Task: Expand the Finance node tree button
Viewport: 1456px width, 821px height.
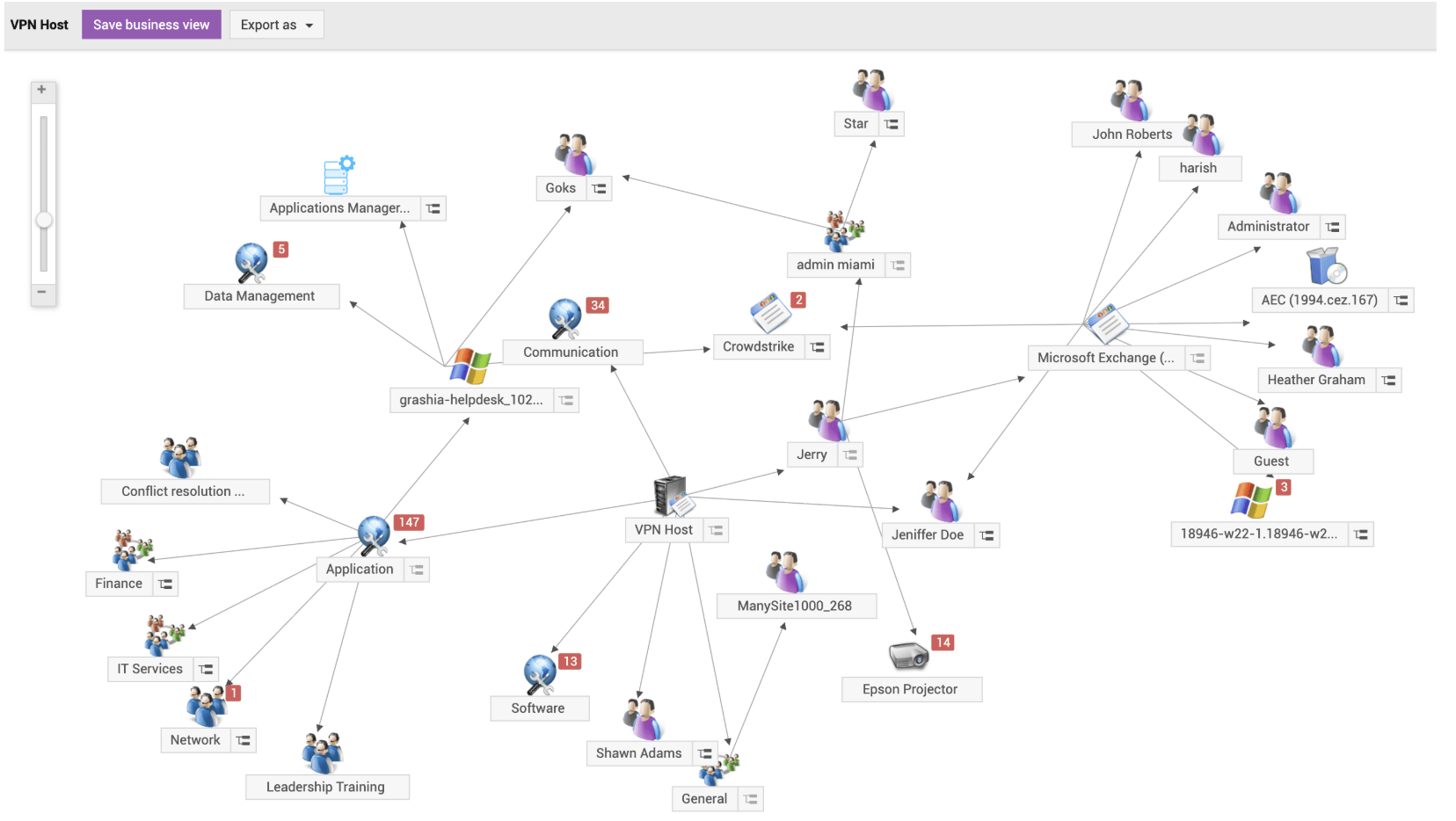Action: click(x=165, y=584)
